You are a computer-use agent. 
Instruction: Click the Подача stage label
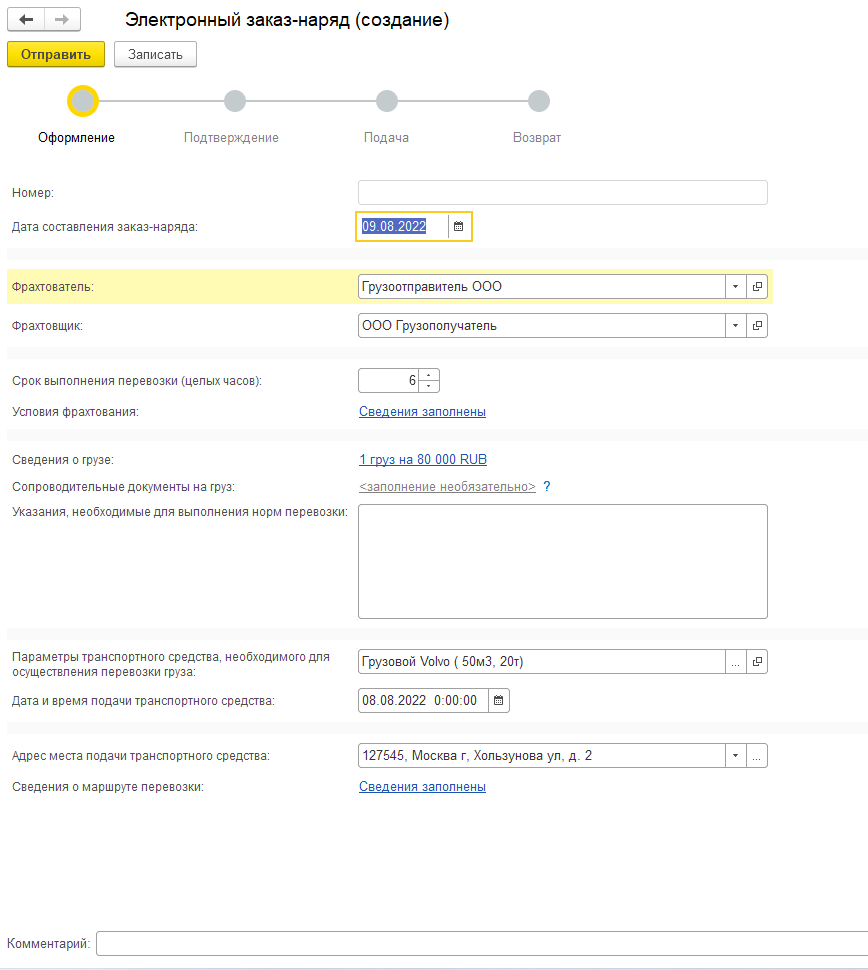pos(386,137)
